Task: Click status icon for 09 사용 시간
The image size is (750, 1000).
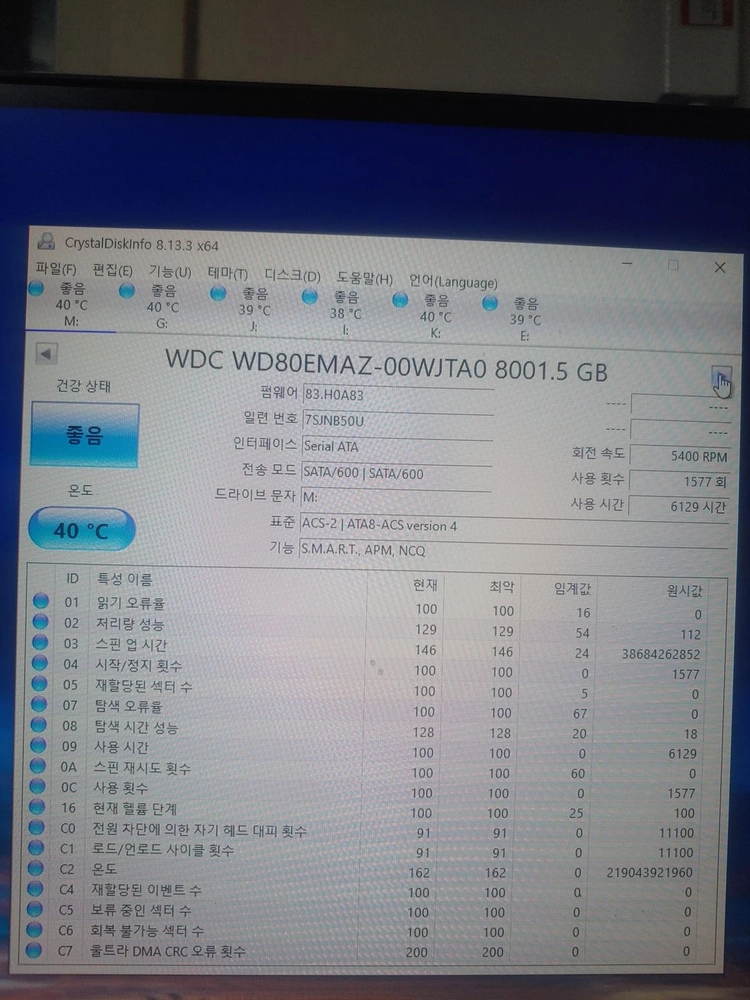Action: 38,745
